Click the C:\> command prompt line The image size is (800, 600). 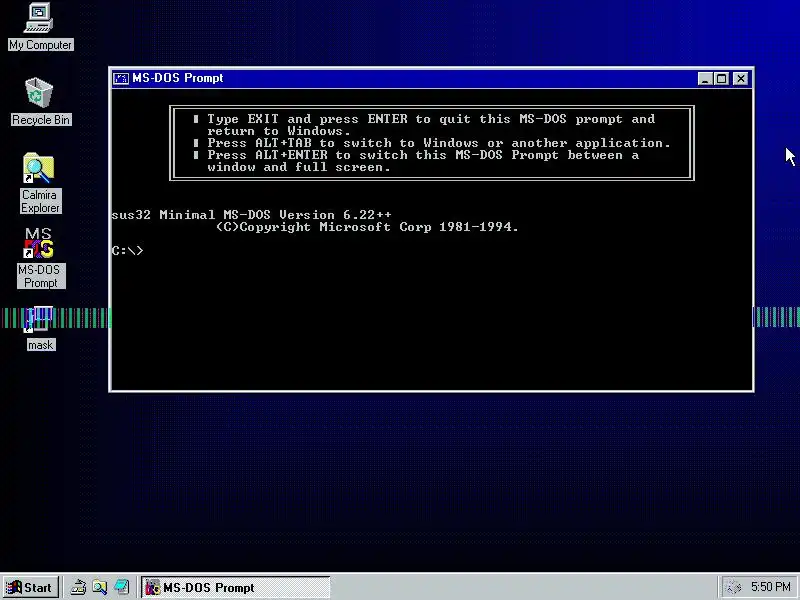[x=128, y=251]
